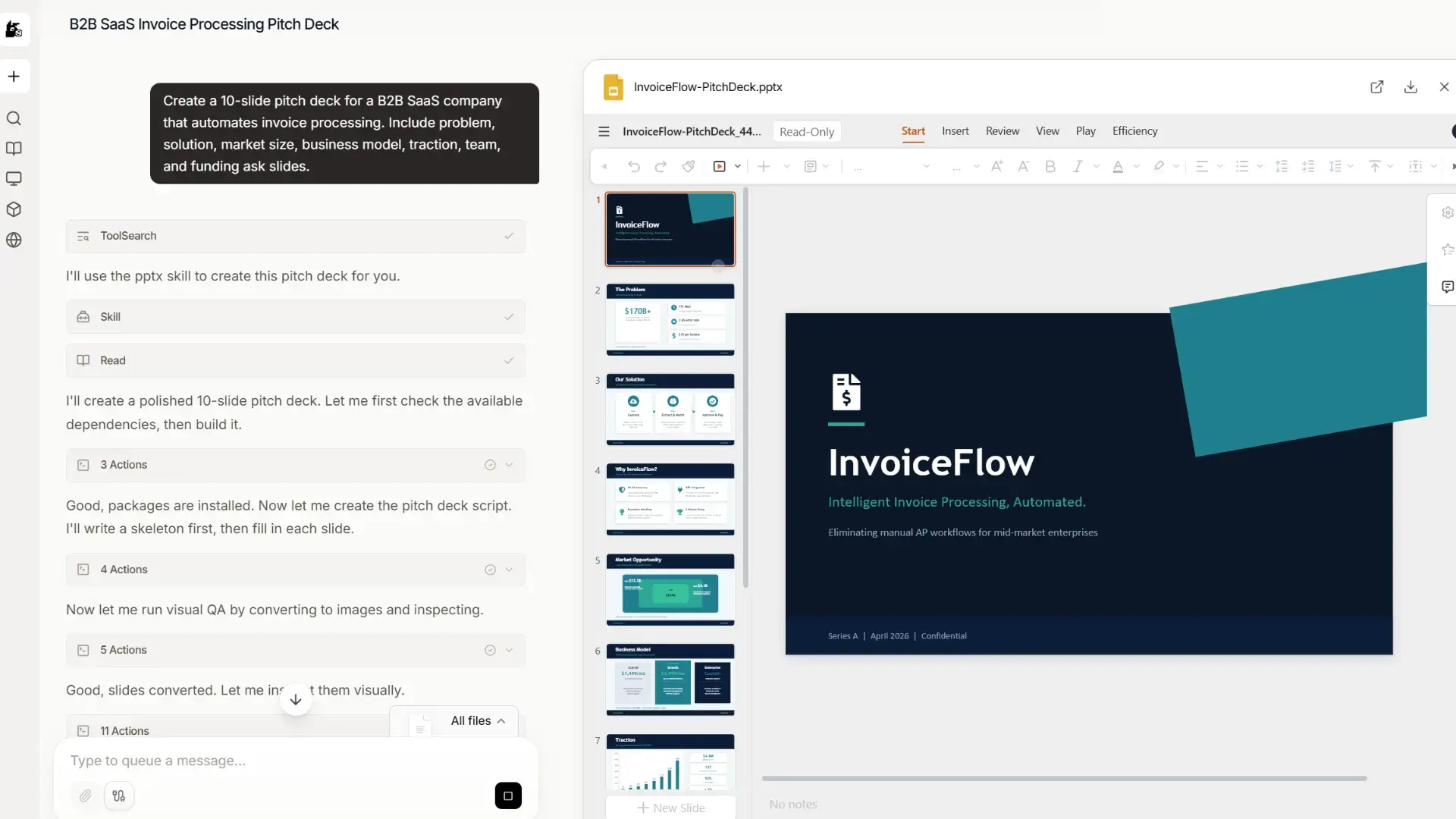Image resolution: width=1456 pixels, height=819 pixels.
Task: Toggle the microphone input icon
Action: [118, 795]
